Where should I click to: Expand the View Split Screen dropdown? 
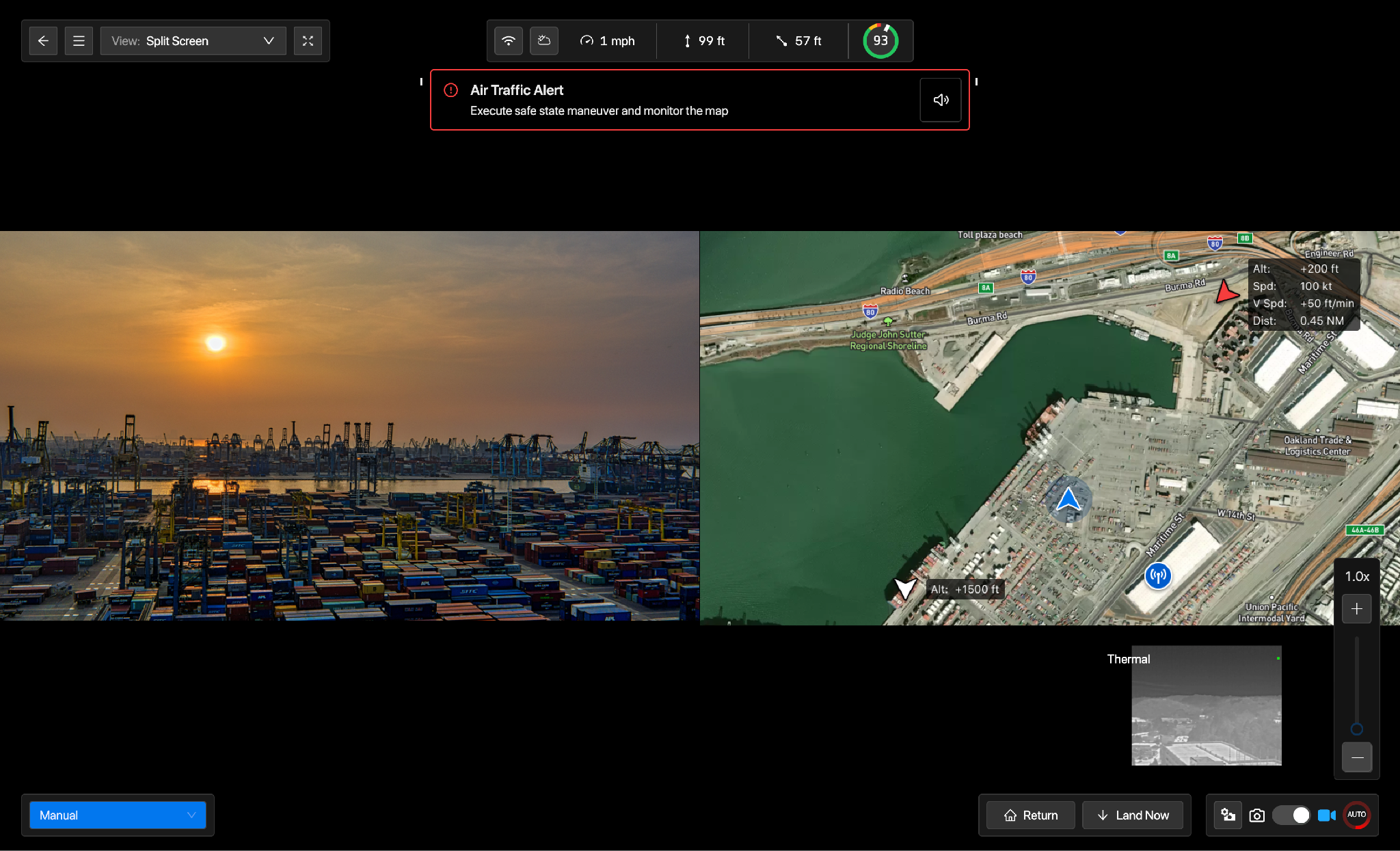pyautogui.click(x=193, y=41)
